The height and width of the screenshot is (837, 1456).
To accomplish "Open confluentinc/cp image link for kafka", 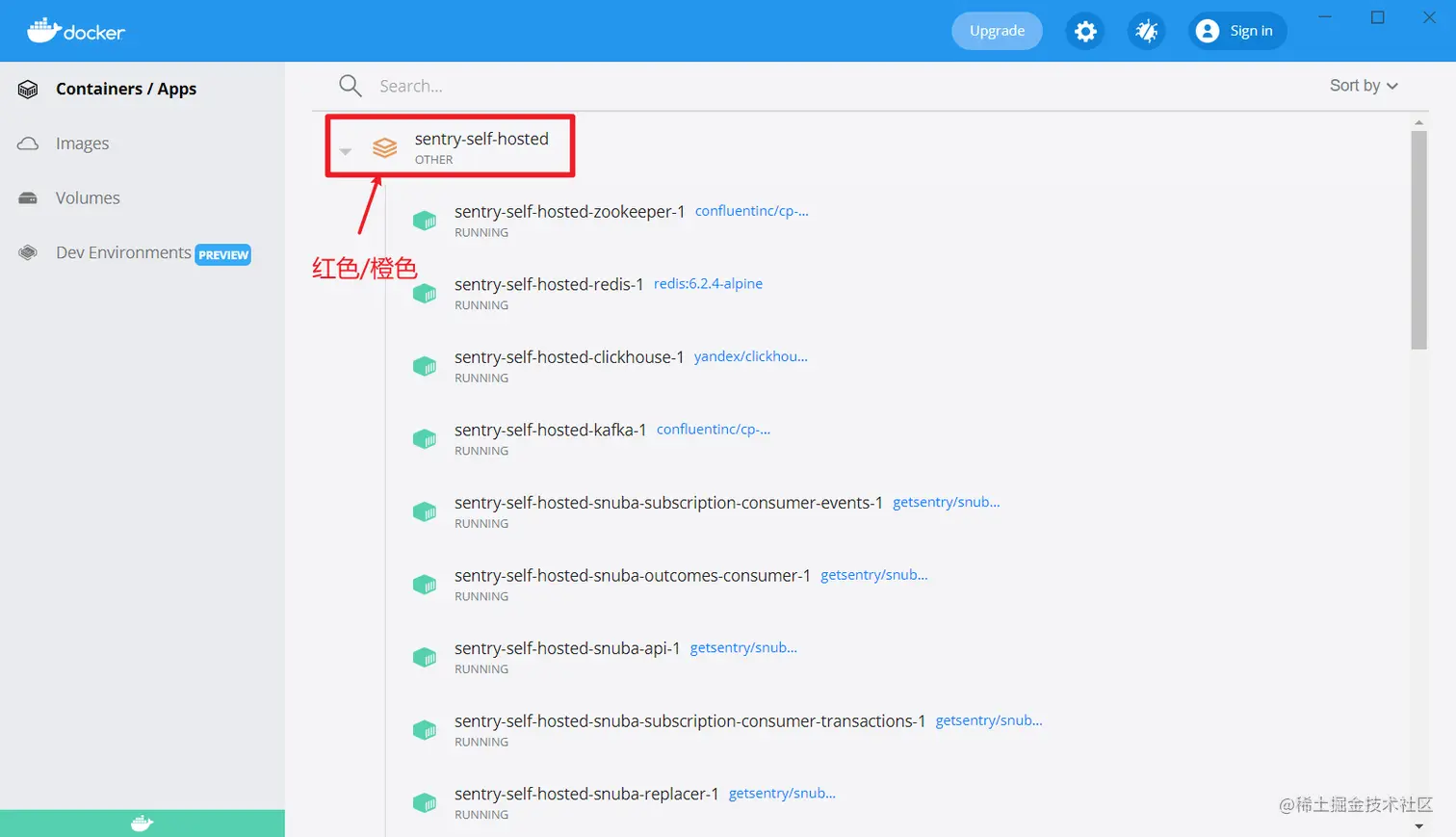I will [x=714, y=429].
